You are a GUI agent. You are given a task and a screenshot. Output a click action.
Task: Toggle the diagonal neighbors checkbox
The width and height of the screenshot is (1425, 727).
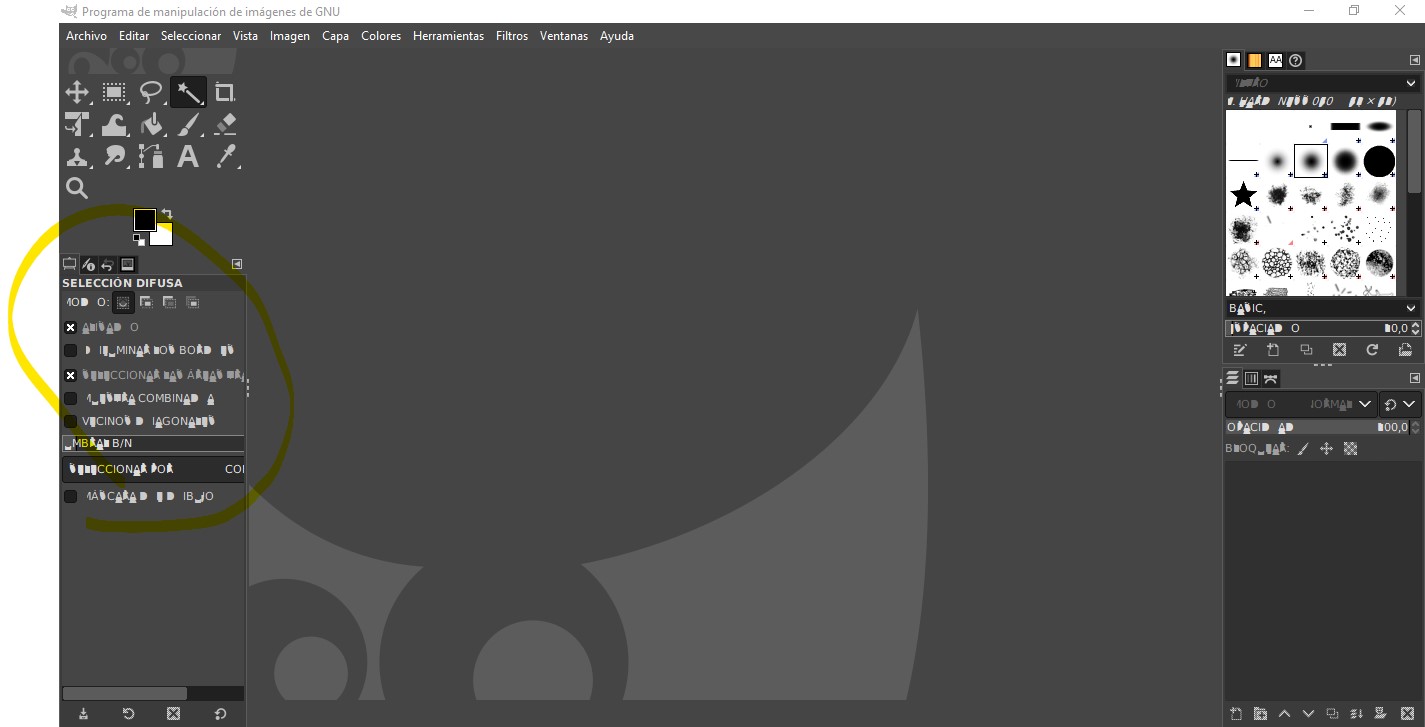pyautogui.click(x=70, y=421)
